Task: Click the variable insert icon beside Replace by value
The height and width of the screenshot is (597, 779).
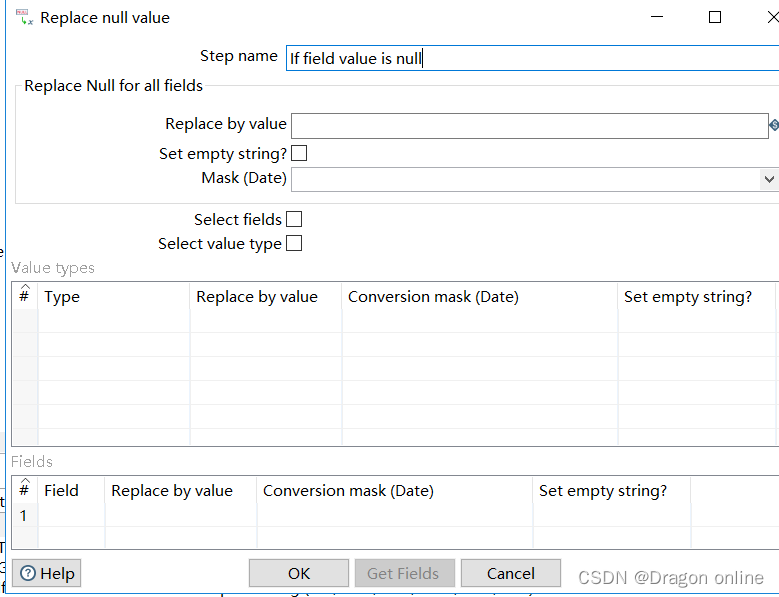Action: (774, 125)
